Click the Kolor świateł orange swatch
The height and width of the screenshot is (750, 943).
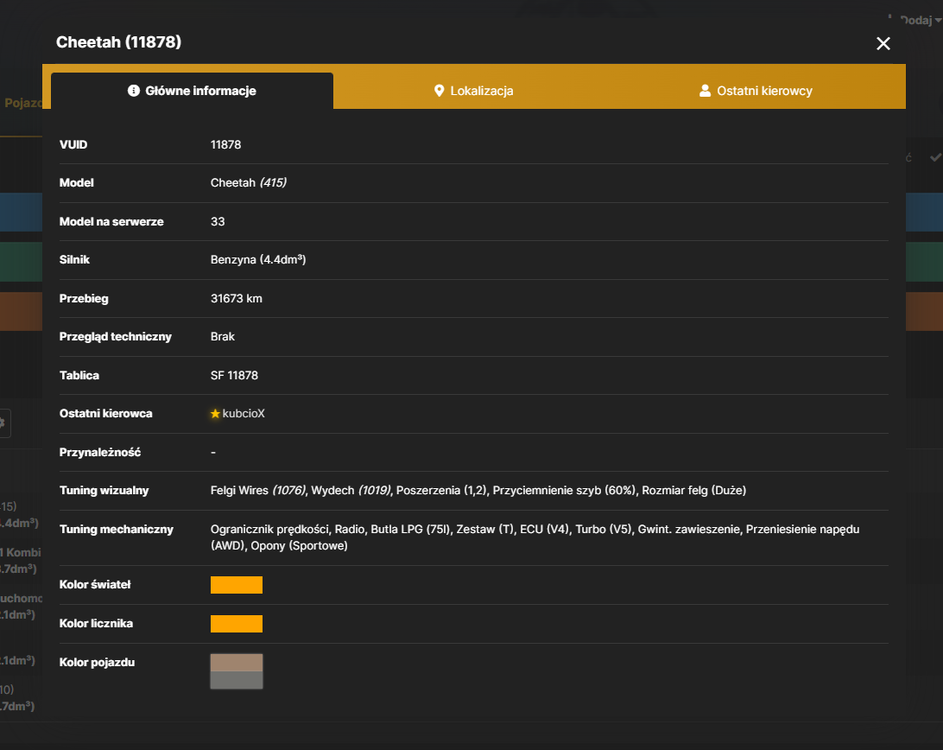pyautogui.click(x=236, y=585)
